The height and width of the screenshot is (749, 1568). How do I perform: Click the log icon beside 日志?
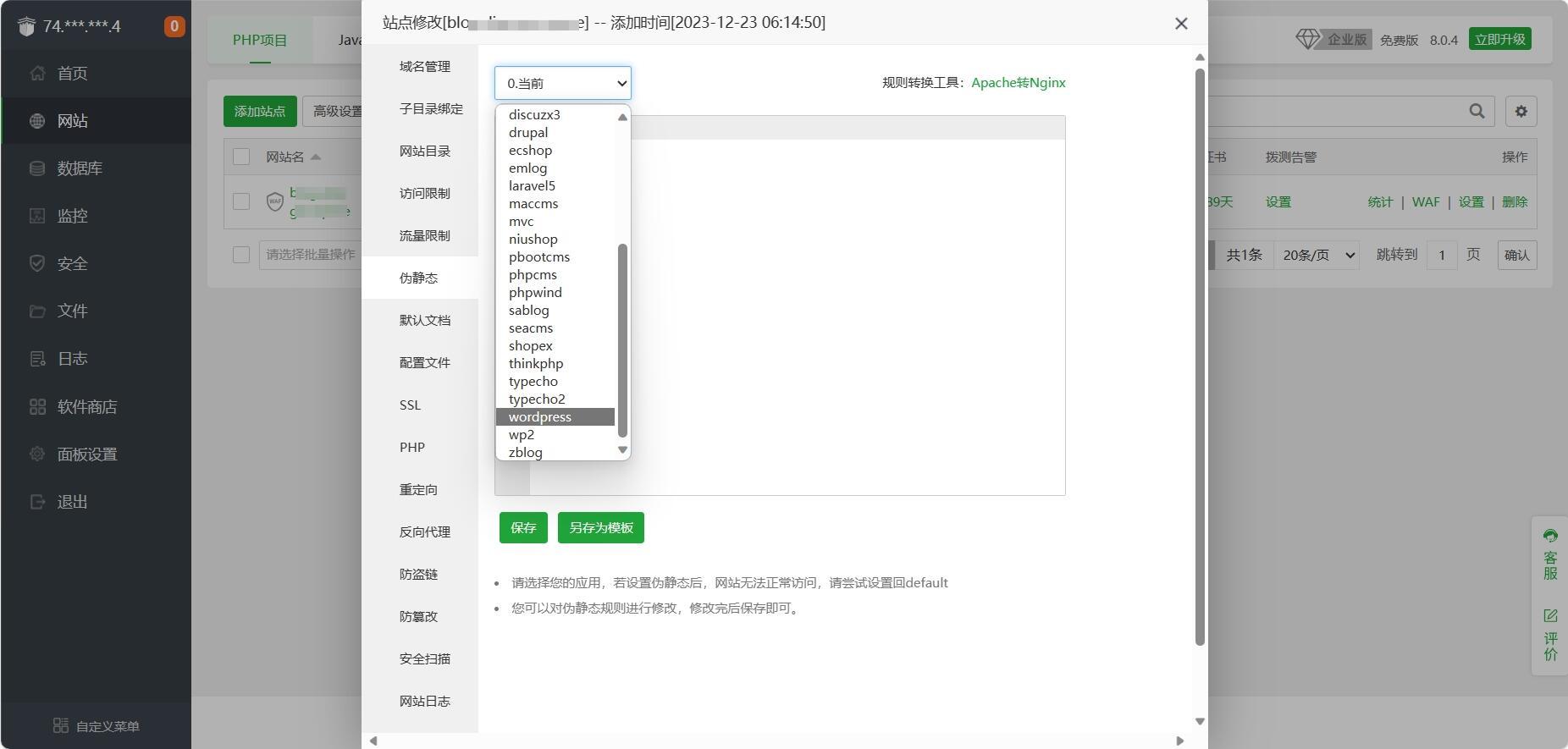point(37,359)
